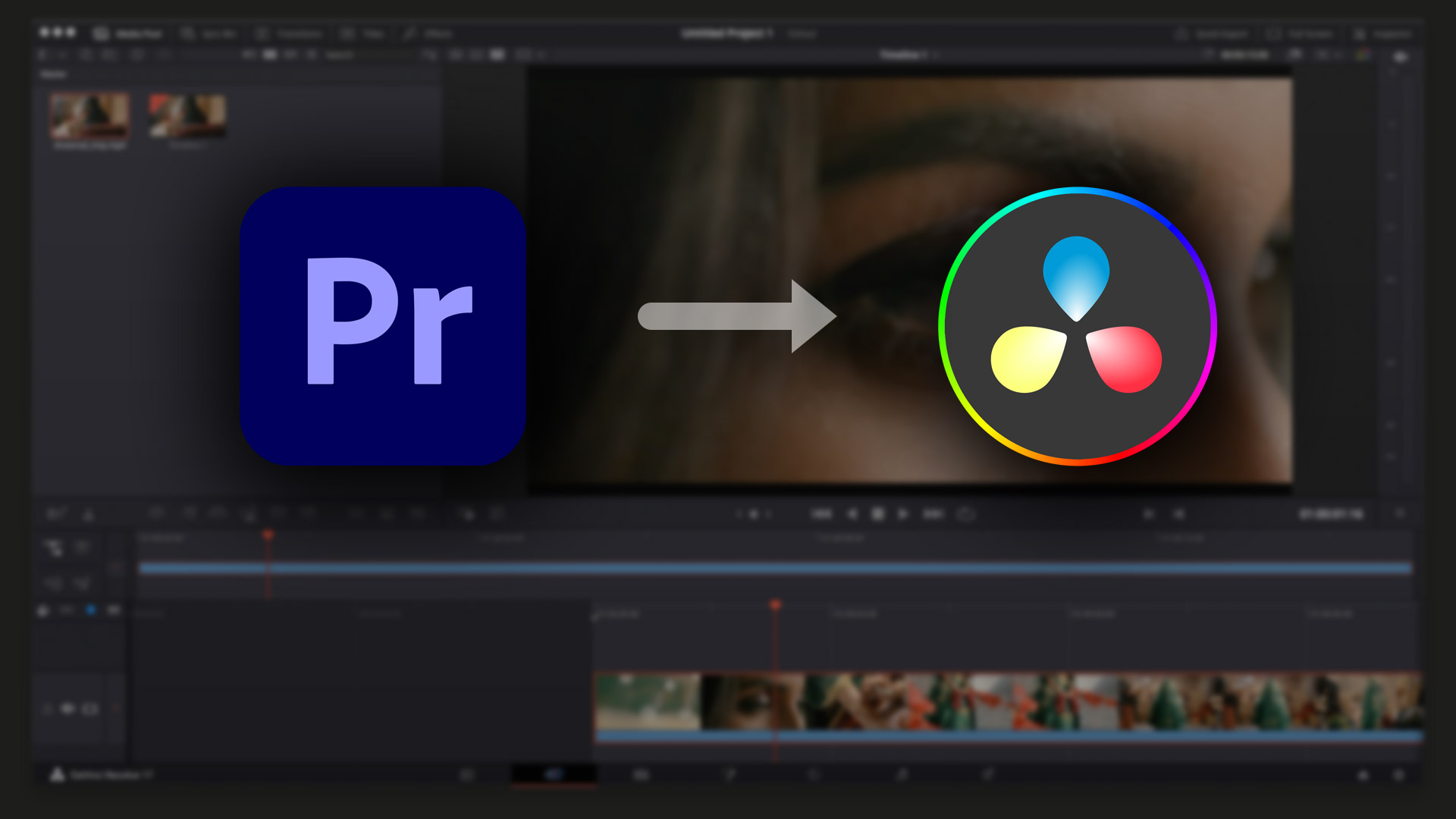This screenshot has height=819, width=1456.
Task: Select the video clip in the lower timeline
Action: click(1009, 707)
